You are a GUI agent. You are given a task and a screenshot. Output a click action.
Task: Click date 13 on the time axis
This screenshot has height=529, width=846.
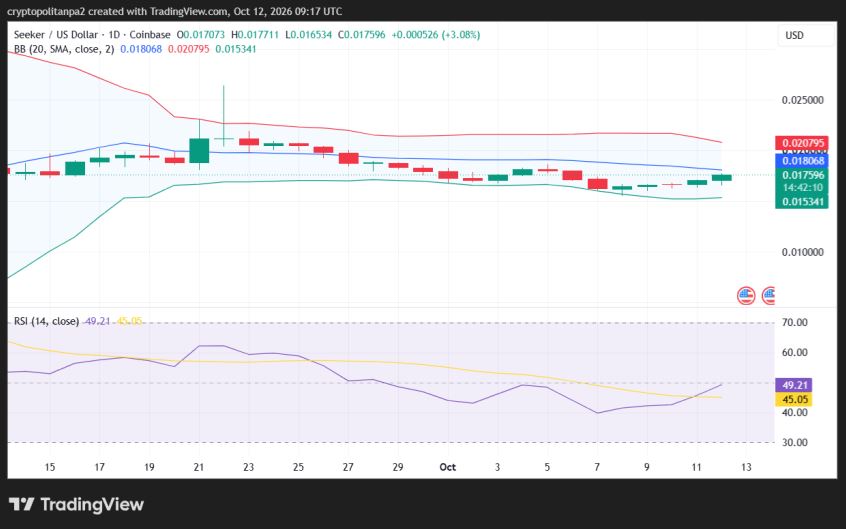pos(746,467)
